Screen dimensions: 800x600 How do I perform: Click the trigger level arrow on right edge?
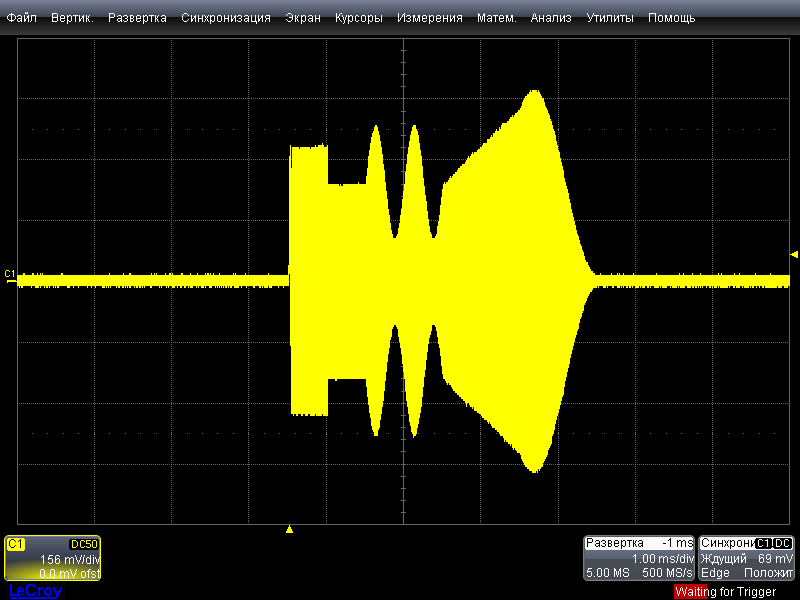[794, 254]
